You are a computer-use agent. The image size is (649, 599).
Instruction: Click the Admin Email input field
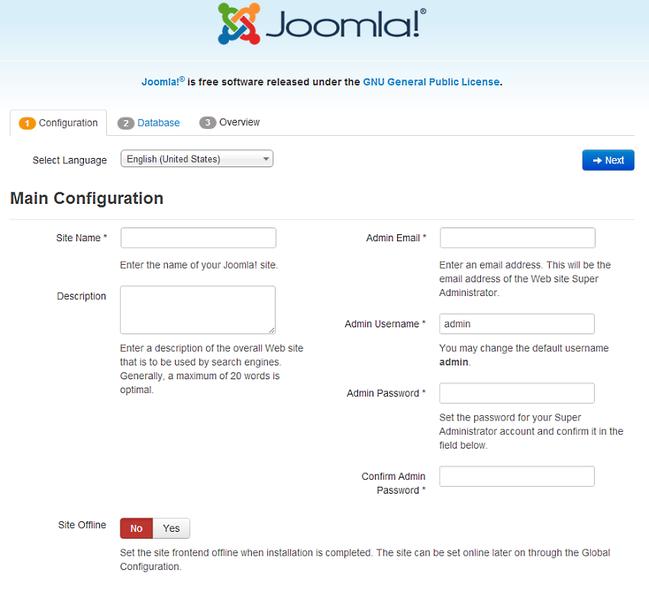(x=518, y=238)
